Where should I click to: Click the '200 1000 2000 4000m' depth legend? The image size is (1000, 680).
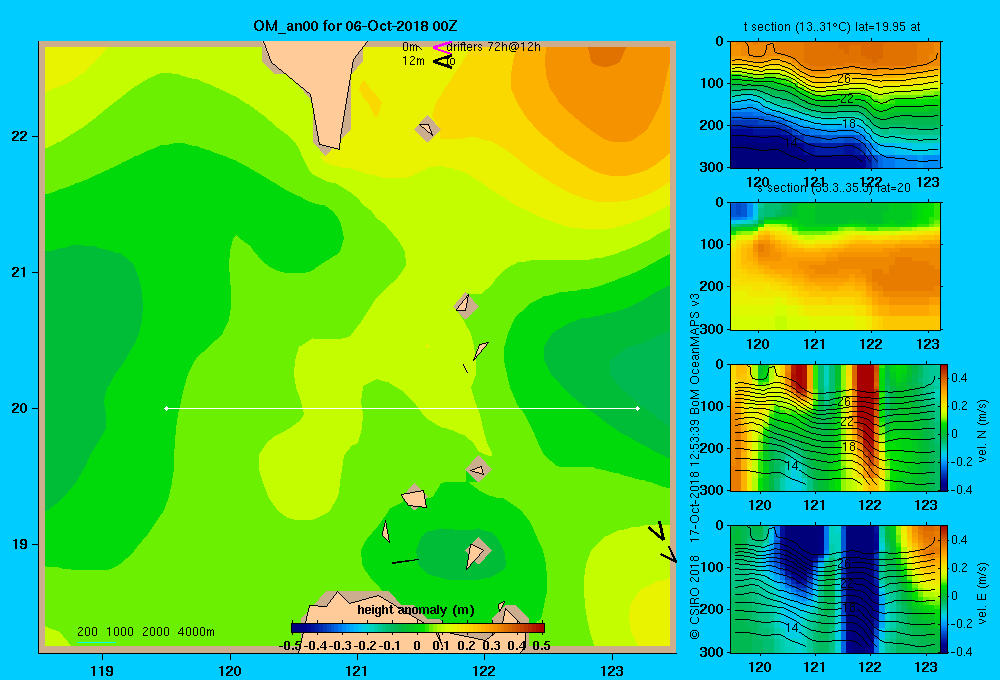click(145, 632)
